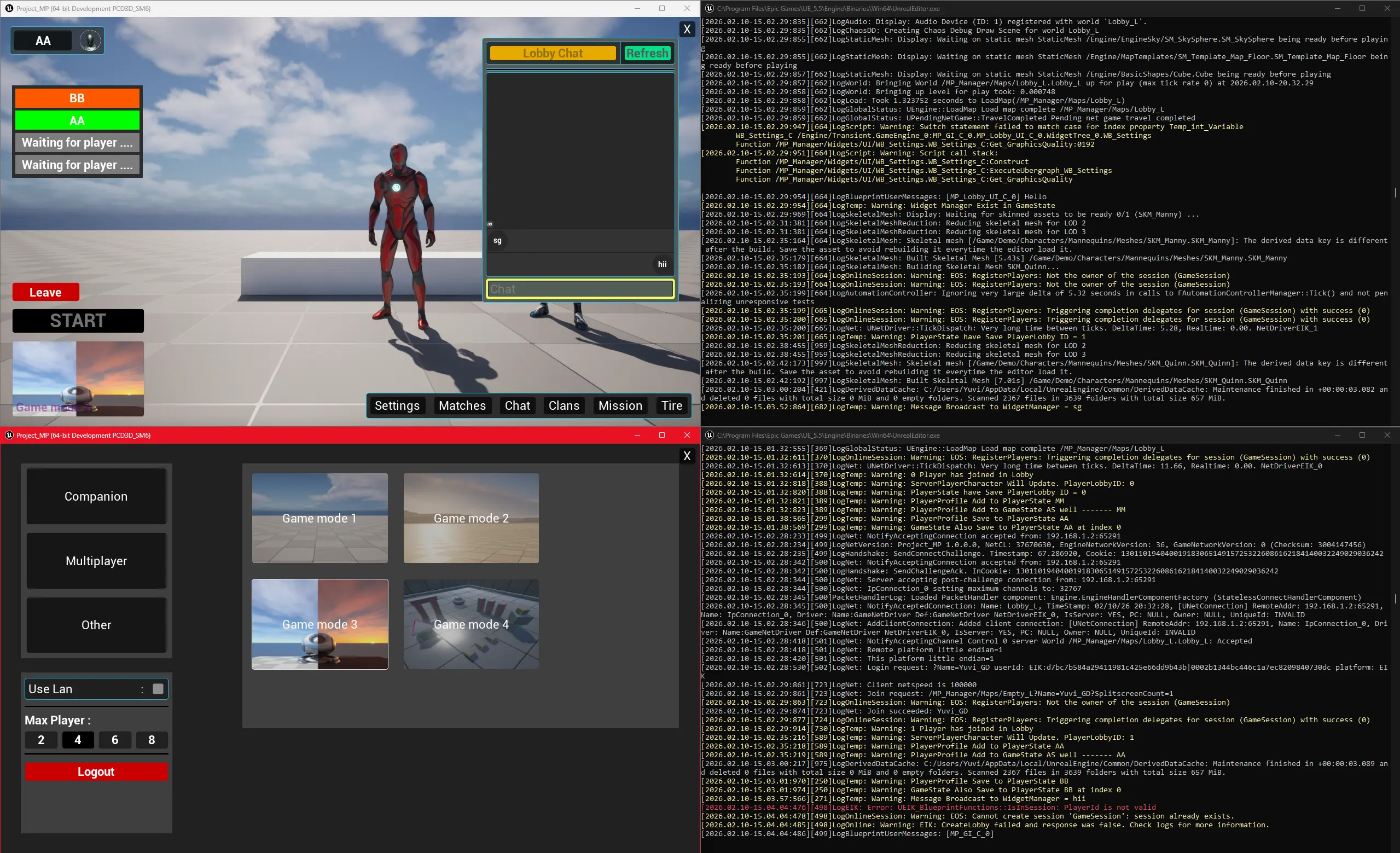Click the player avatar icon beside AA
This screenshot has height=853, width=1400.
tap(90, 40)
